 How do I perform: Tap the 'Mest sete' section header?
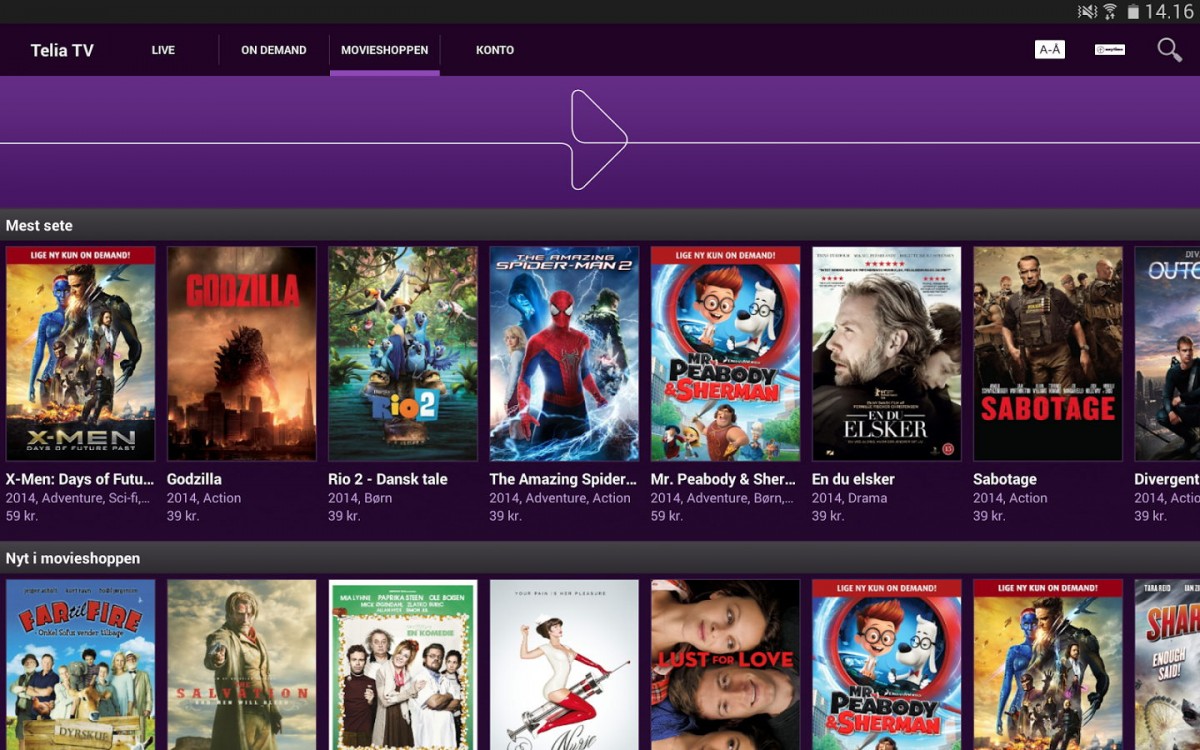[39, 226]
